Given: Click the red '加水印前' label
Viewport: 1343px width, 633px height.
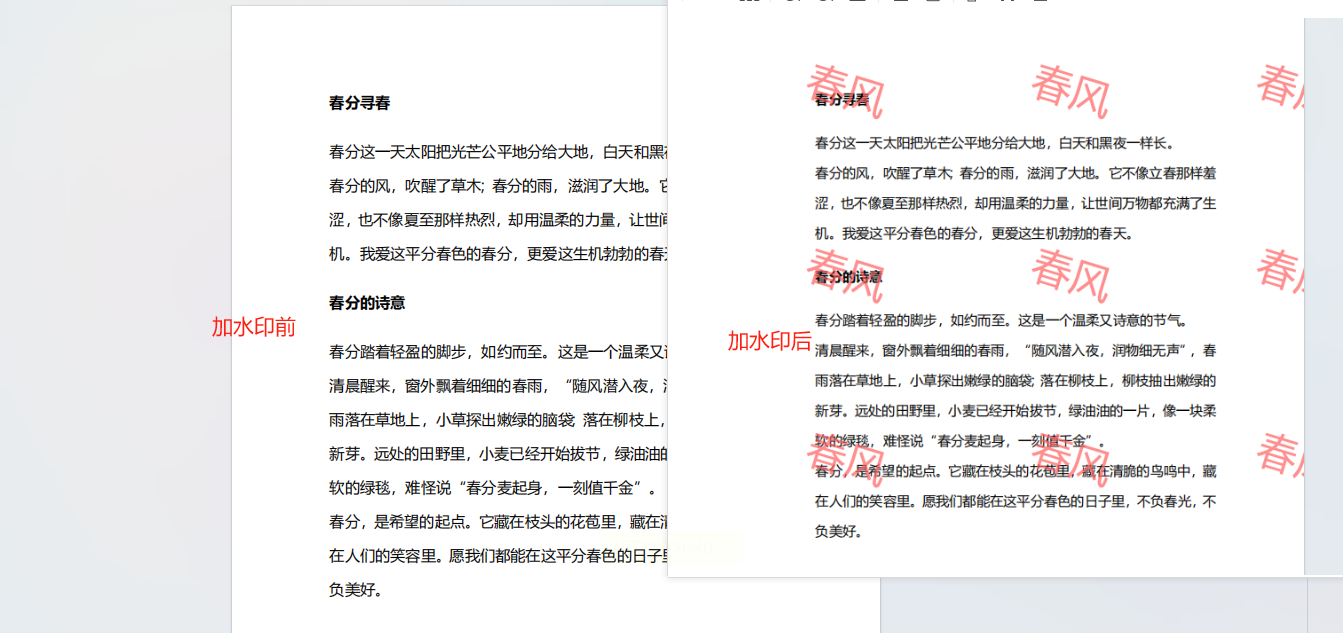Looking at the screenshot, I should tap(254, 327).
